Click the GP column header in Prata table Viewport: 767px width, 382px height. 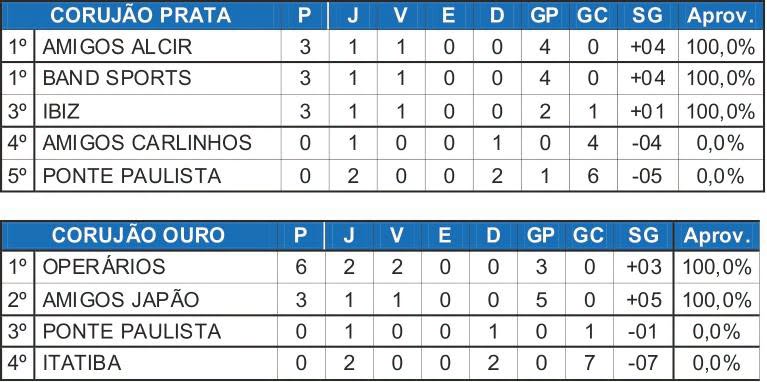click(544, 16)
